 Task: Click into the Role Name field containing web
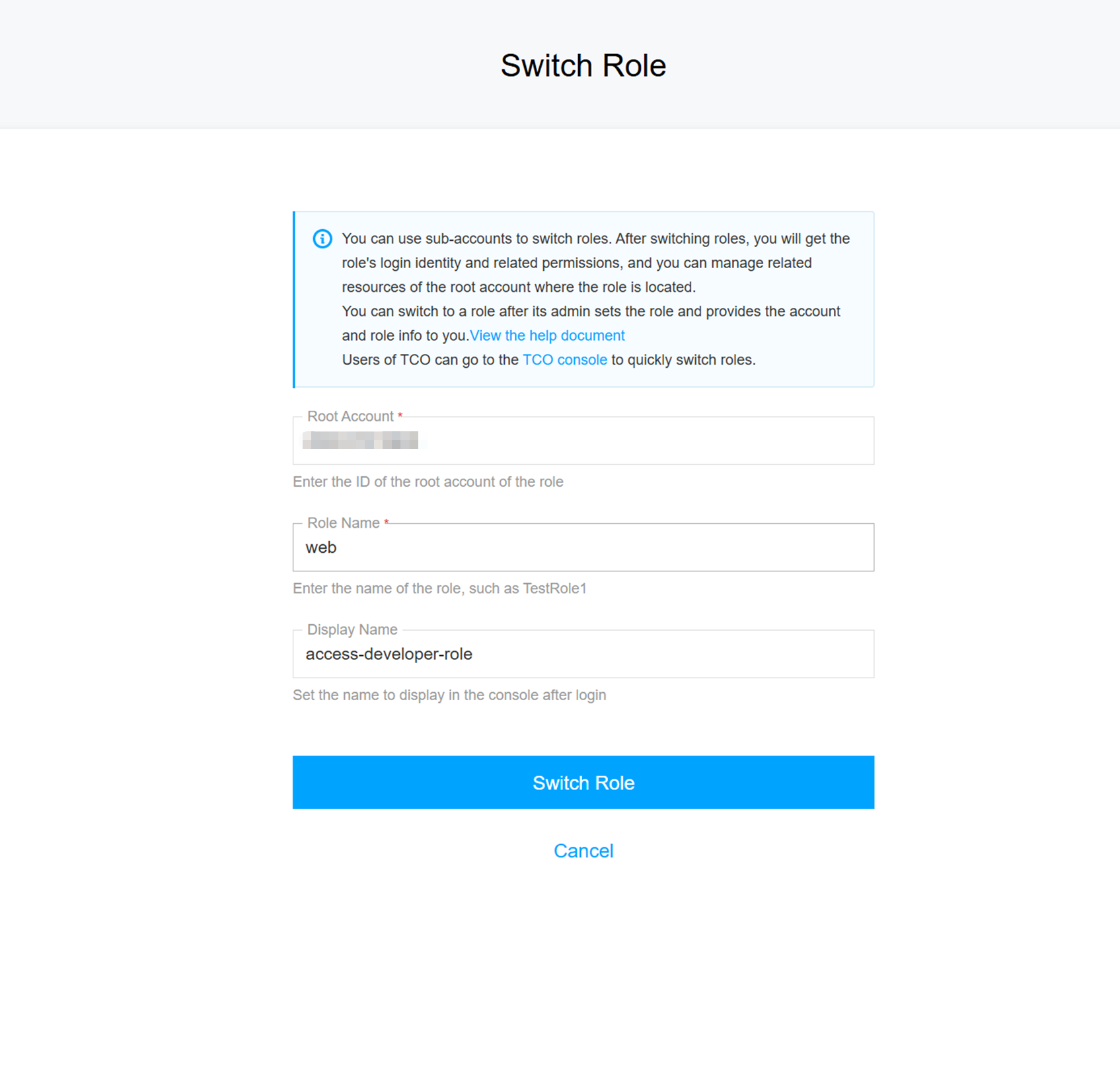(x=583, y=548)
